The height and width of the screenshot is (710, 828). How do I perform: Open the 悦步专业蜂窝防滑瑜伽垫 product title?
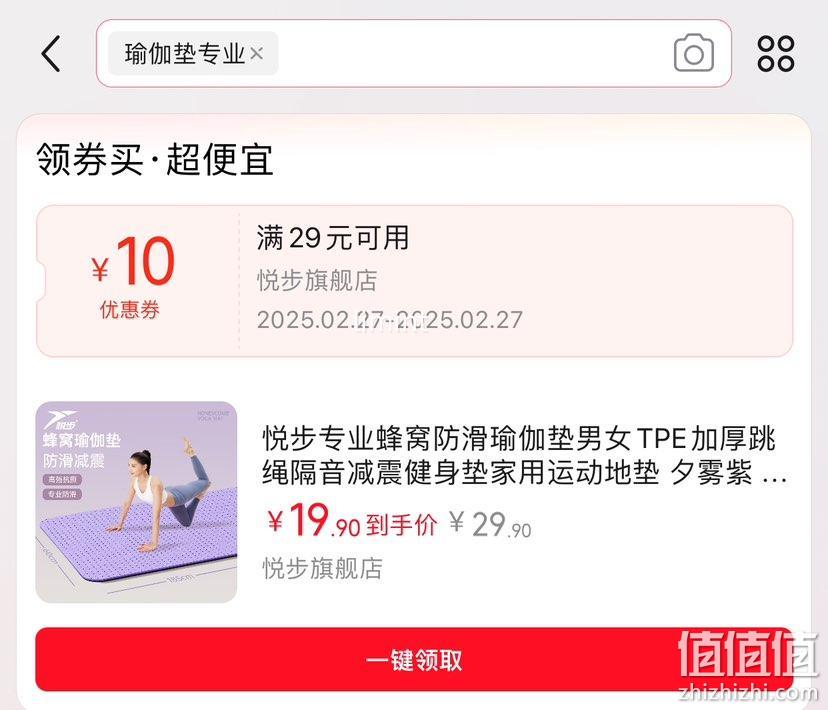524,455
